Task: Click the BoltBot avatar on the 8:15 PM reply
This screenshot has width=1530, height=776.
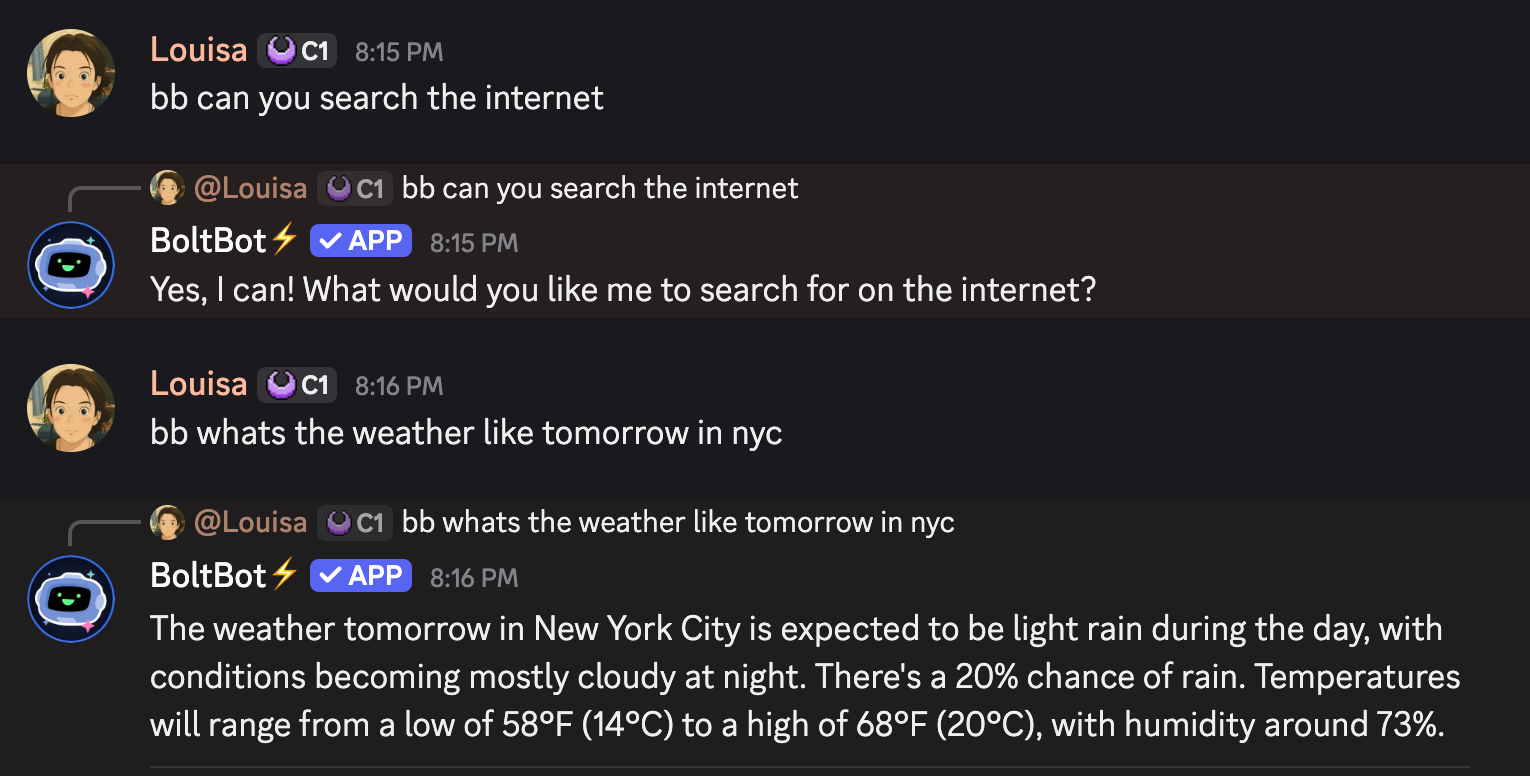Action: [x=70, y=265]
